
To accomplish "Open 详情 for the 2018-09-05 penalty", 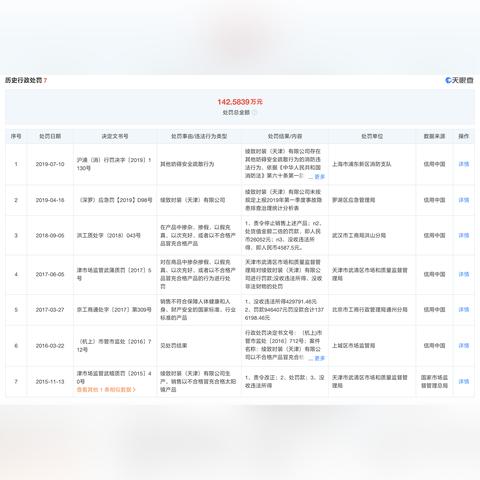I will [x=464, y=235].
